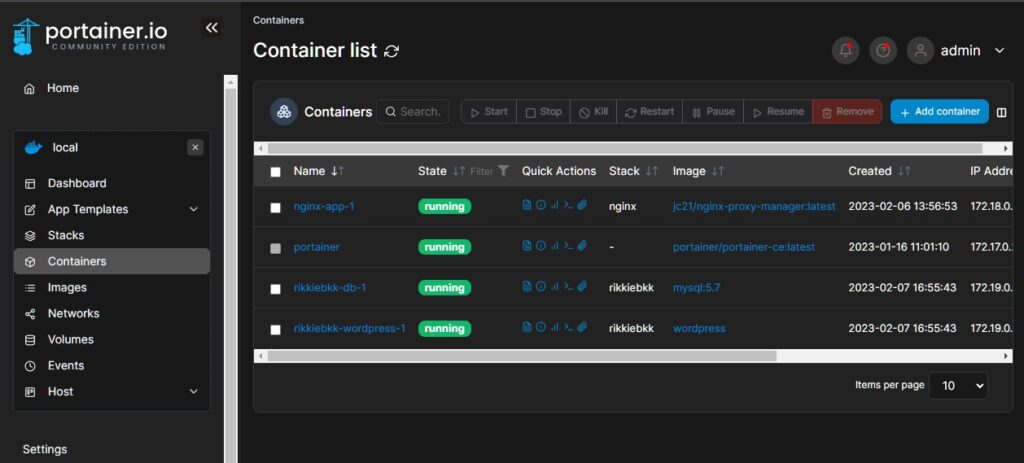
Task: Select the nginx-app-1 checkbox
Action: 276,208
